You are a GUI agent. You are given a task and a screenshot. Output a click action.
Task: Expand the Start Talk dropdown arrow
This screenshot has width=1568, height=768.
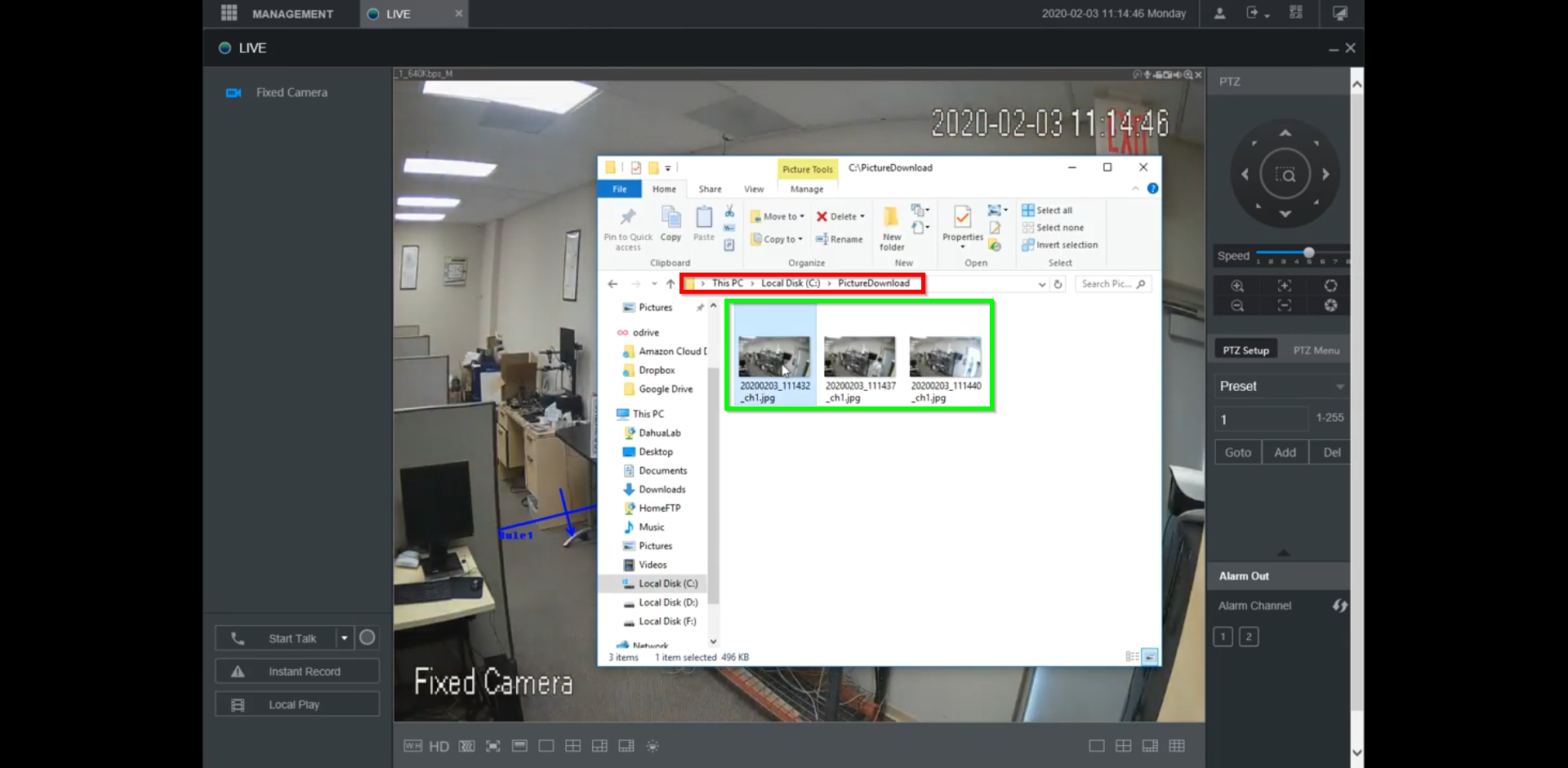pyautogui.click(x=345, y=638)
